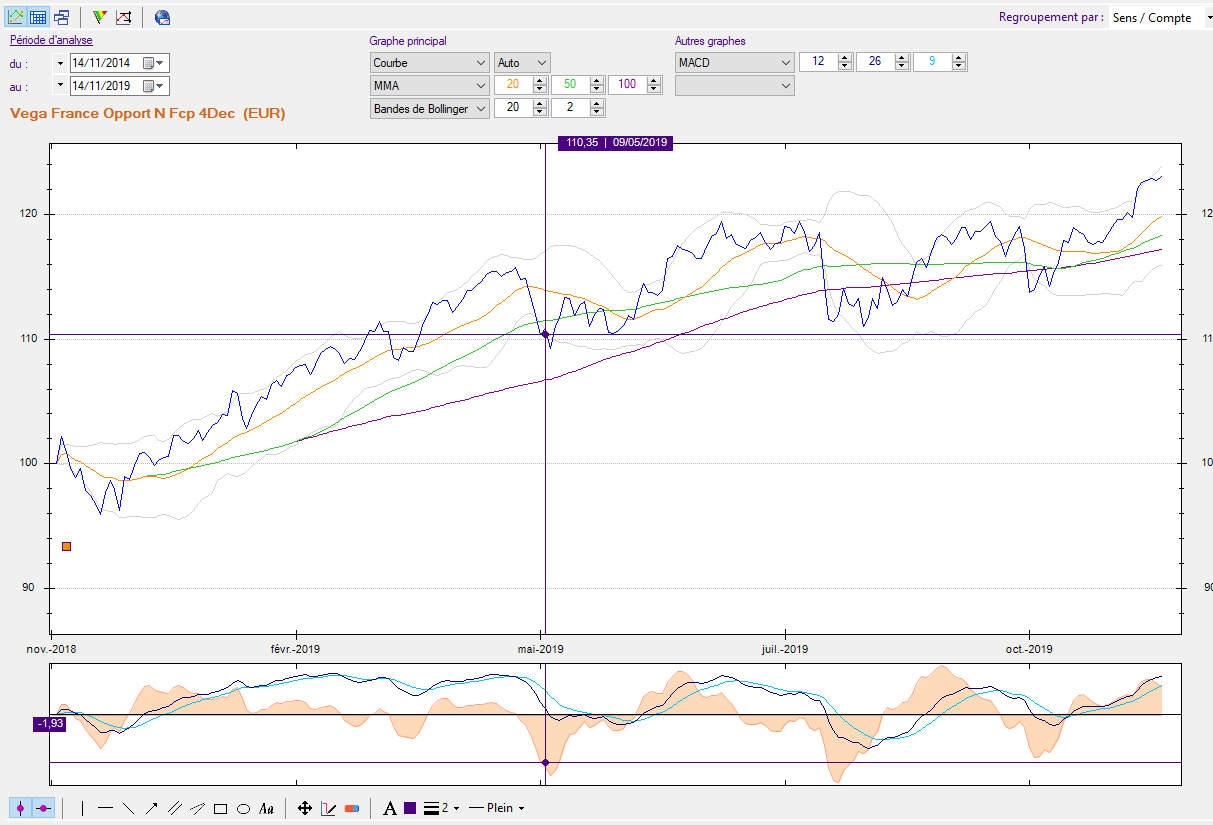Activate the move cross-arrows tool

point(305,808)
